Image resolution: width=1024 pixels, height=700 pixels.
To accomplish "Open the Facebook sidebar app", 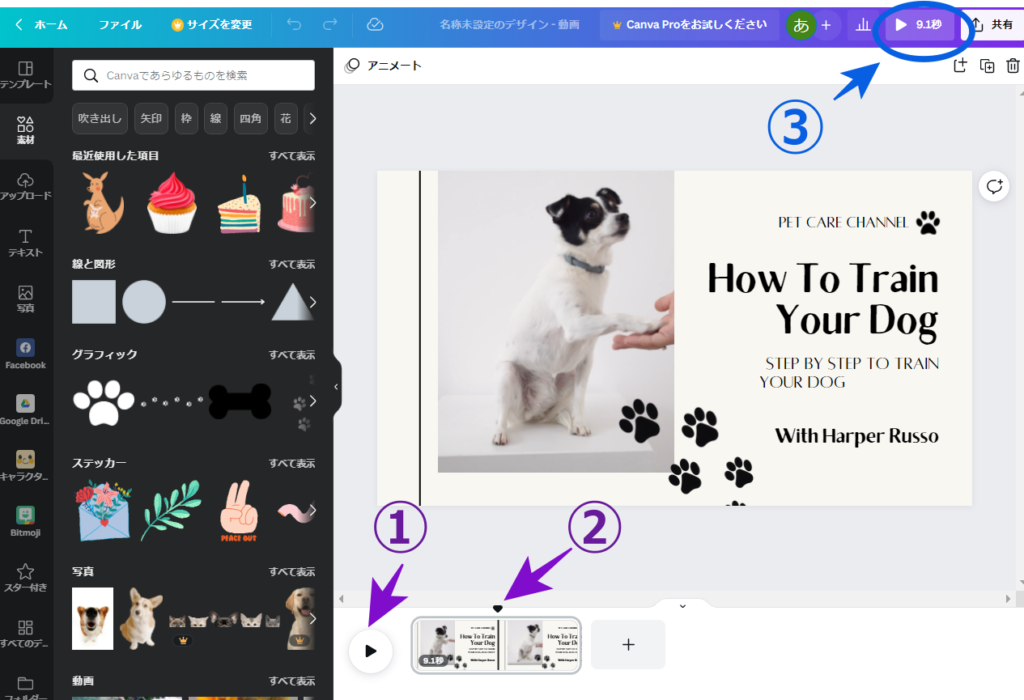I will click(x=25, y=354).
